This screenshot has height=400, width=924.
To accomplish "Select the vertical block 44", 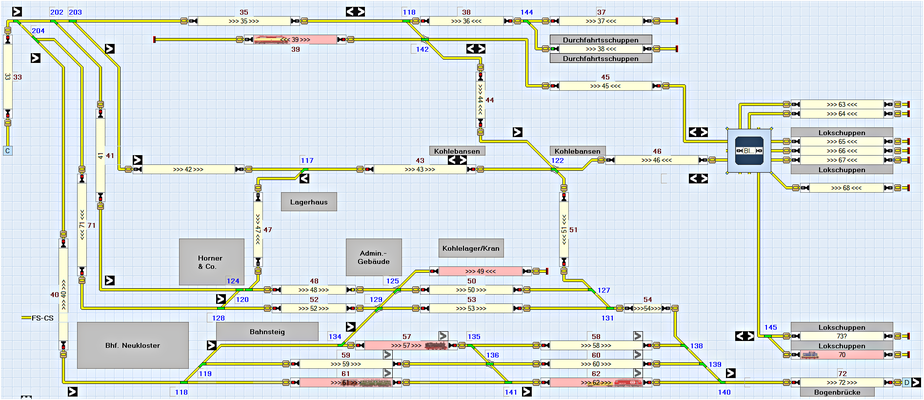I will pos(480,100).
